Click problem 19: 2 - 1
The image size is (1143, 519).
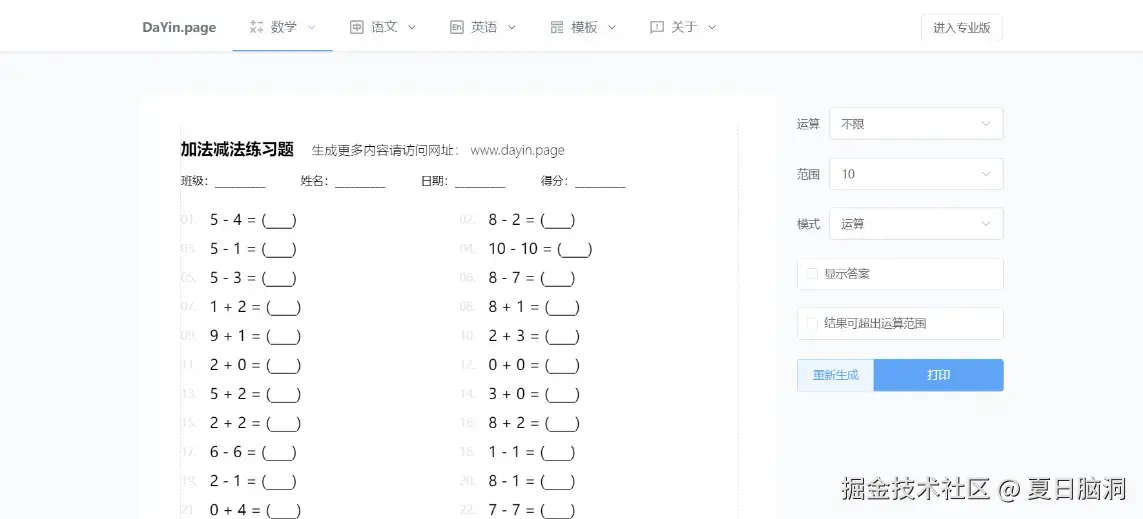coord(253,482)
